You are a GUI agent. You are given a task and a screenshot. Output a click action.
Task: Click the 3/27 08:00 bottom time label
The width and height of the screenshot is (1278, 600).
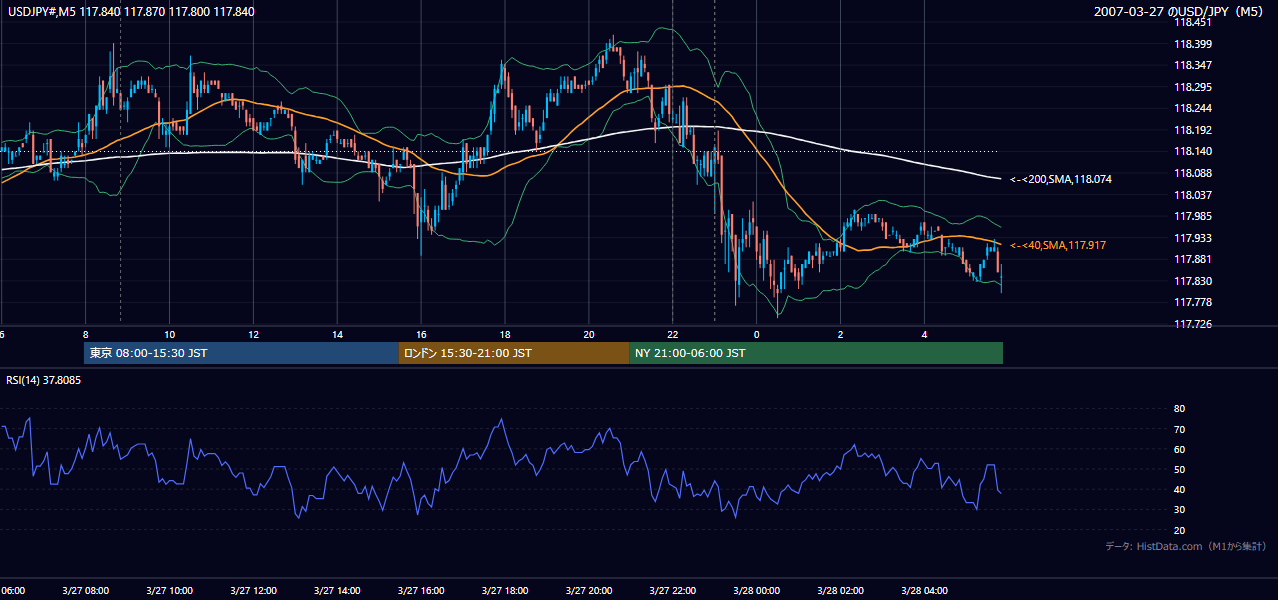point(85,591)
